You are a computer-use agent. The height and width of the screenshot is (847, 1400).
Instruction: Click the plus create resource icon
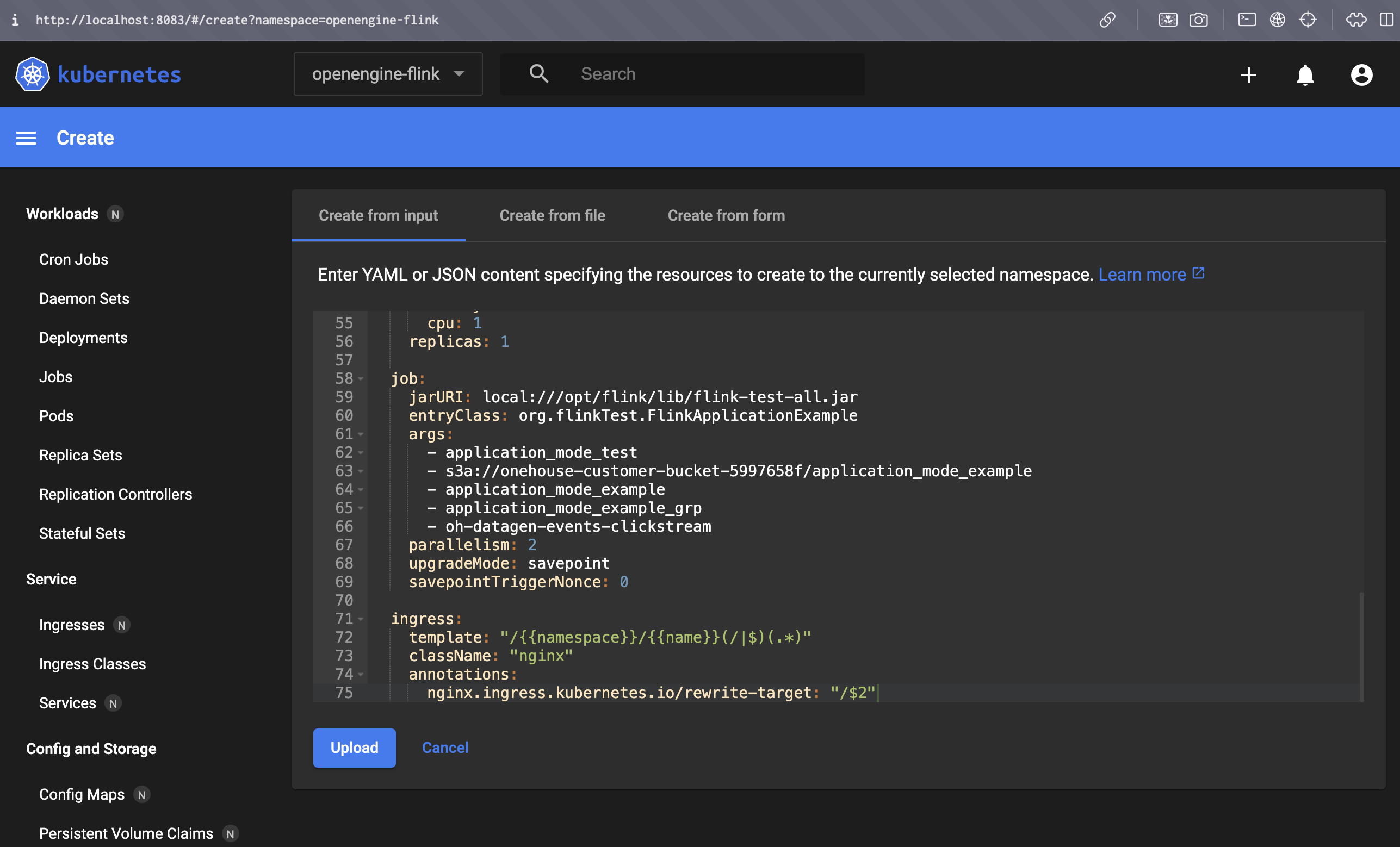click(x=1248, y=75)
